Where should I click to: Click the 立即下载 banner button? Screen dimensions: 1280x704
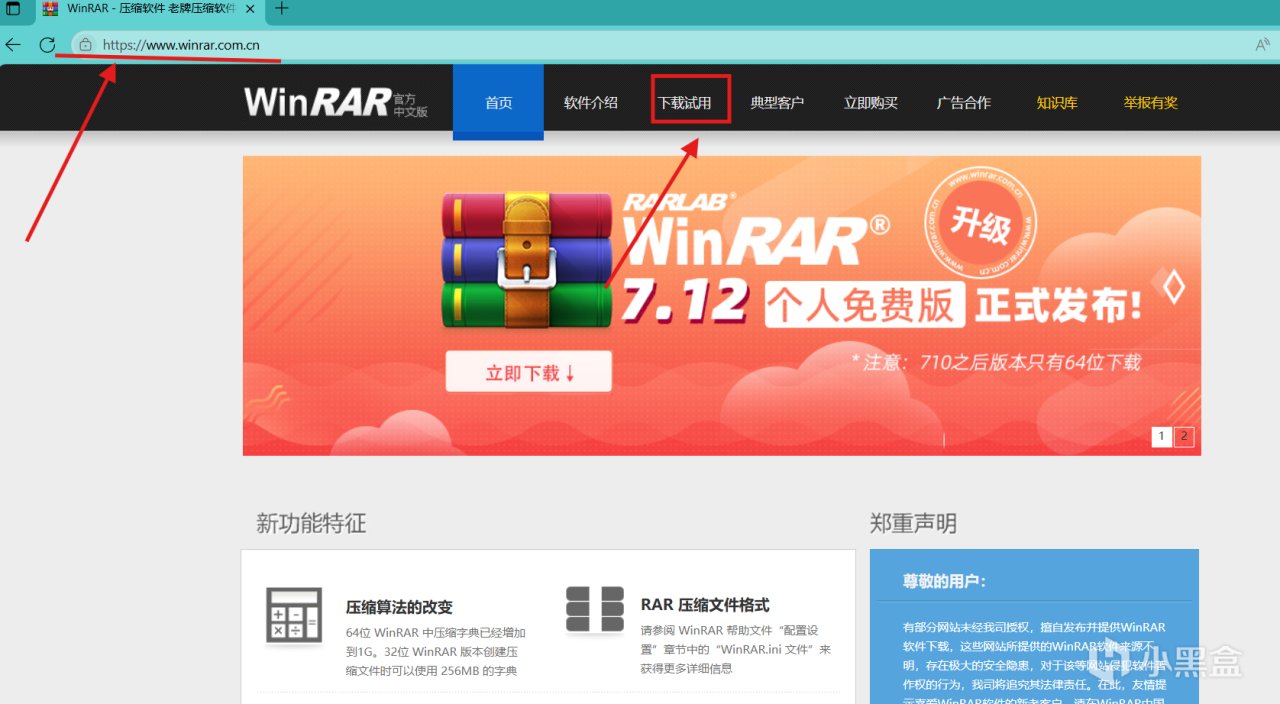[x=529, y=372]
